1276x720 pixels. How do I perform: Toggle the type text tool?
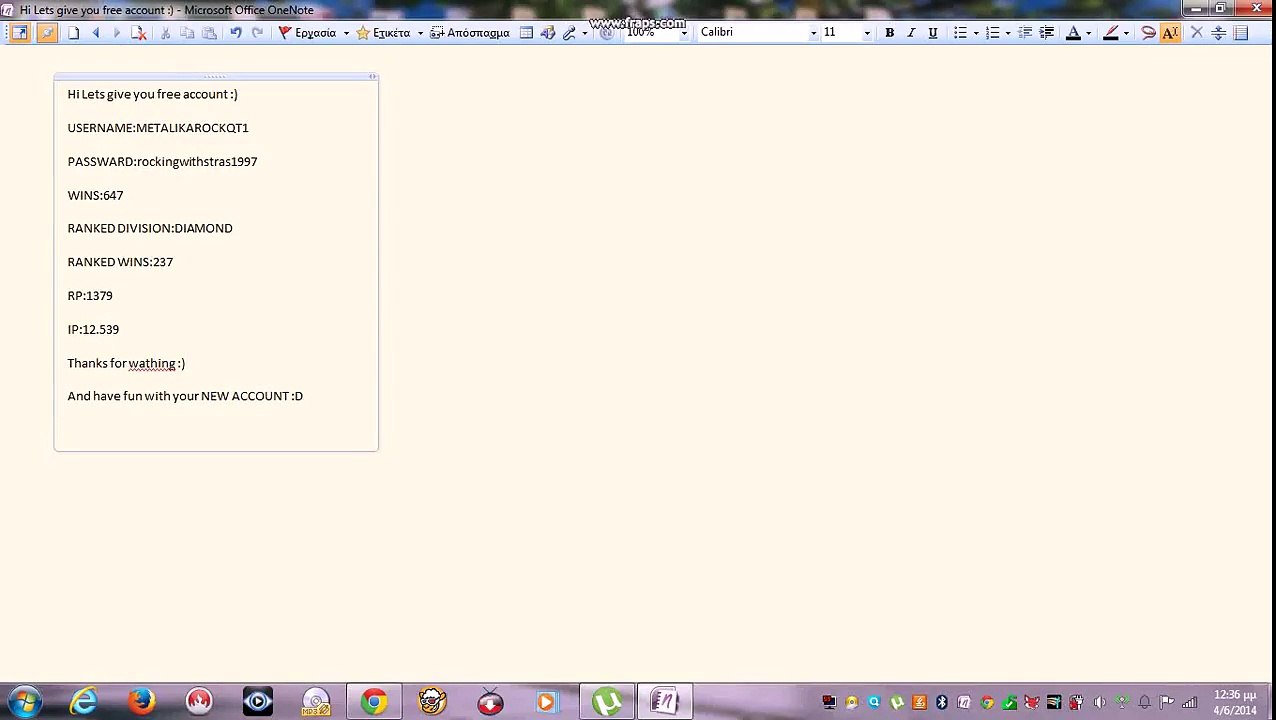[1170, 33]
